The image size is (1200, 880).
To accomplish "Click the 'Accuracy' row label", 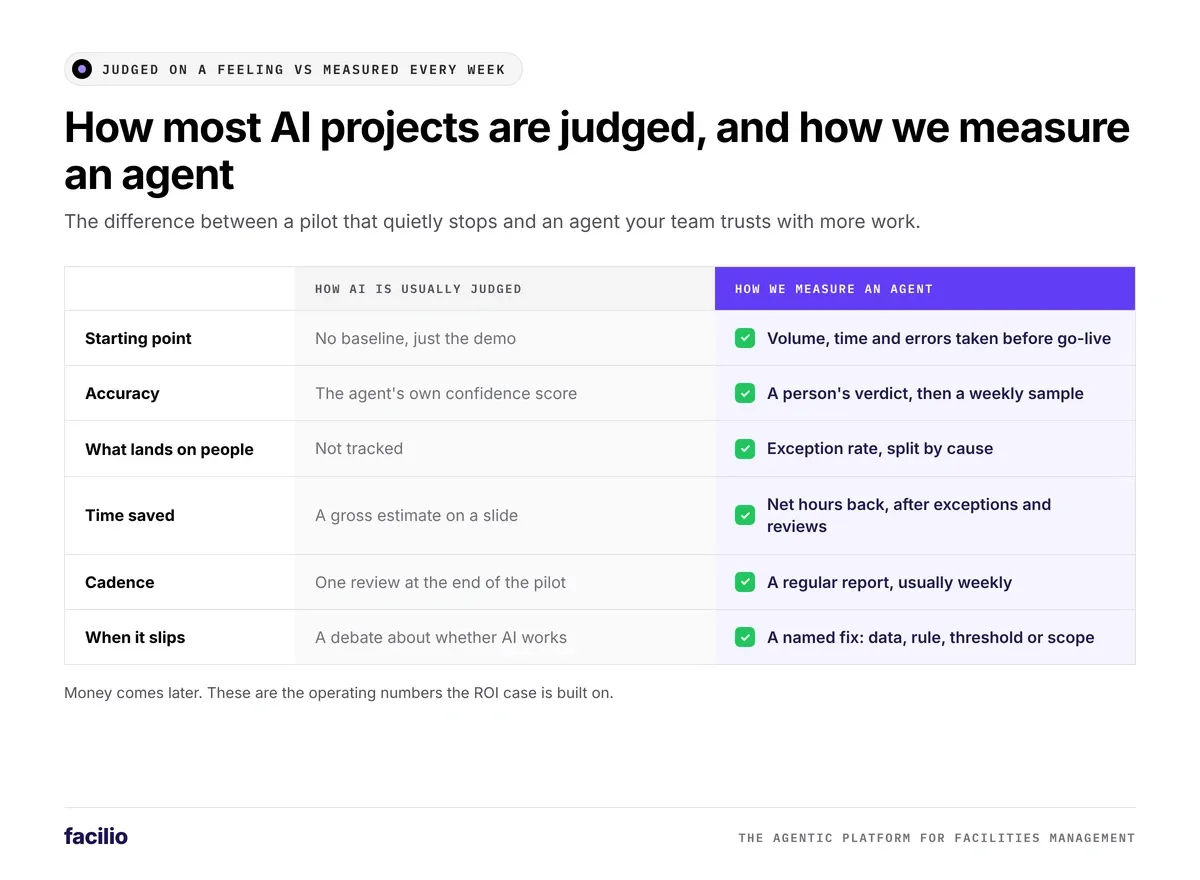I will [x=122, y=393].
